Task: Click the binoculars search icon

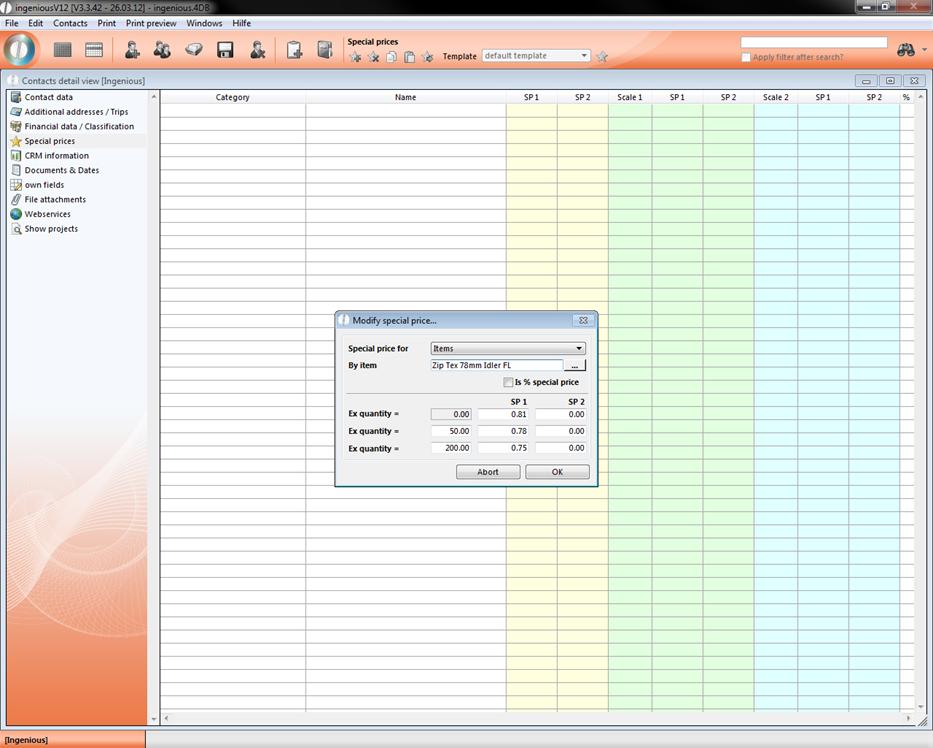Action: point(906,50)
